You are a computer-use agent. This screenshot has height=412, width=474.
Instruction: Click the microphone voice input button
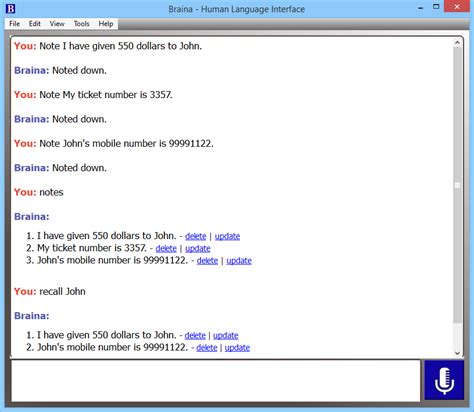point(444,380)
